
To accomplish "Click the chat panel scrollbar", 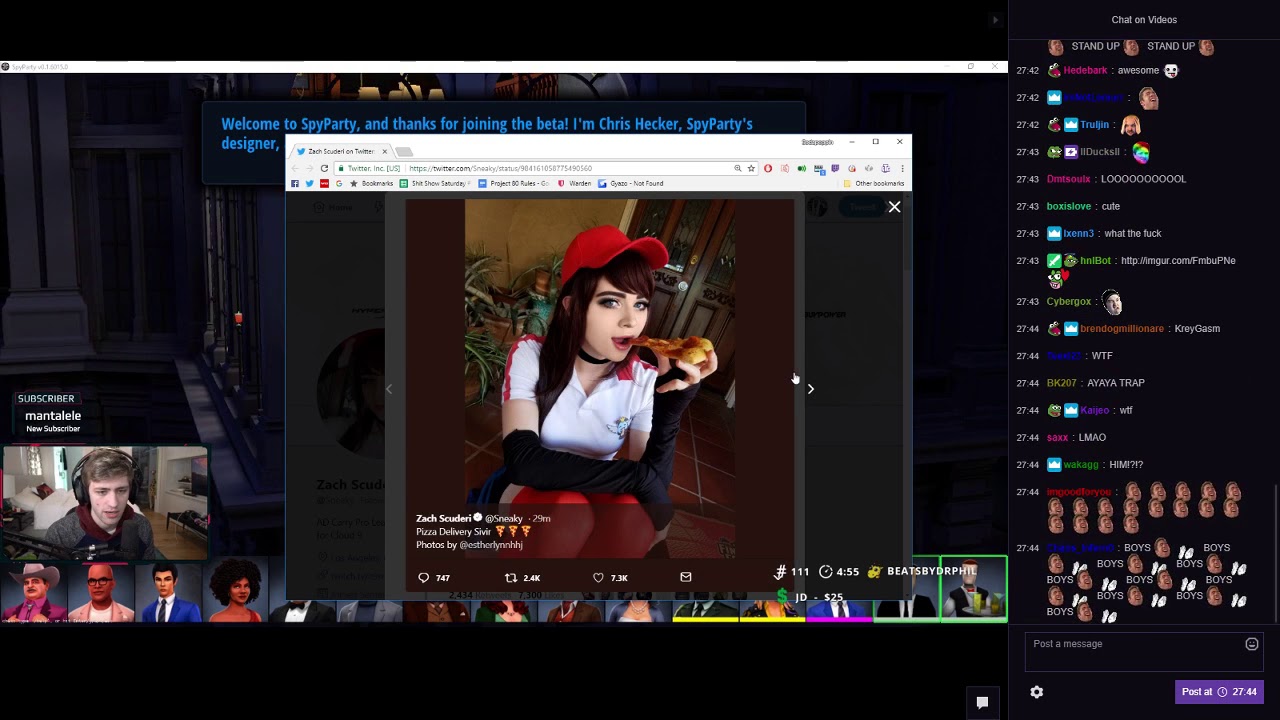I will pos(1276,555).
